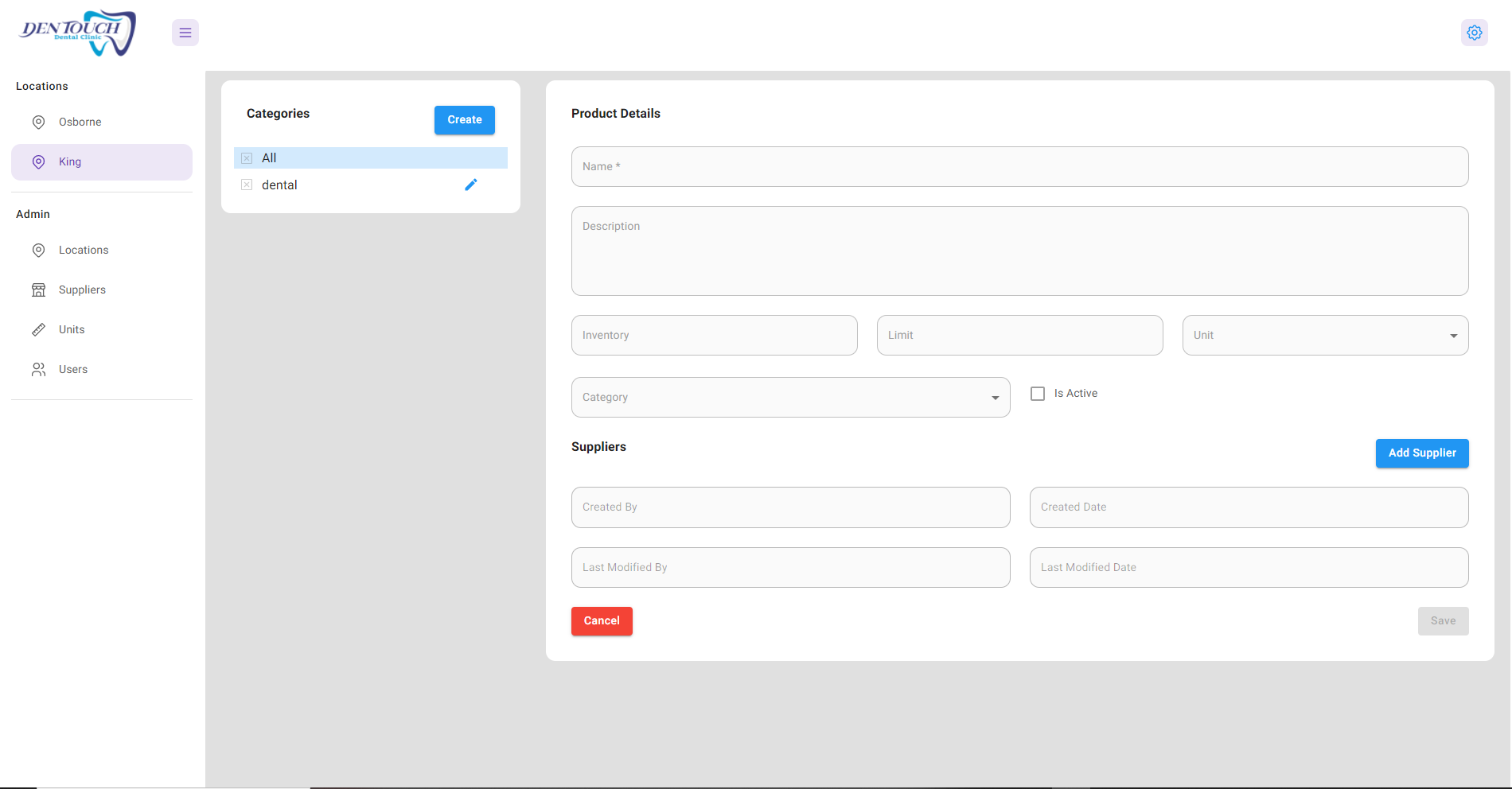Select the All category row
The height and width of the screenshot is (789, 1512).
(371, 157)
